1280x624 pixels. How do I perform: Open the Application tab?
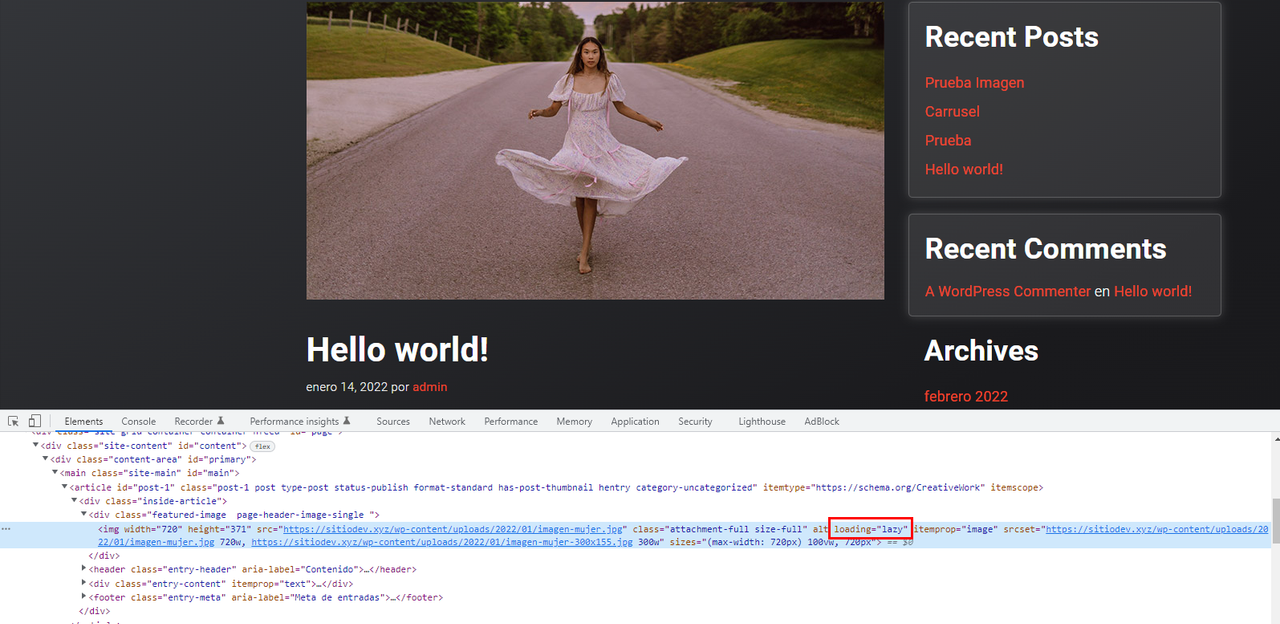tap(635, 421)
